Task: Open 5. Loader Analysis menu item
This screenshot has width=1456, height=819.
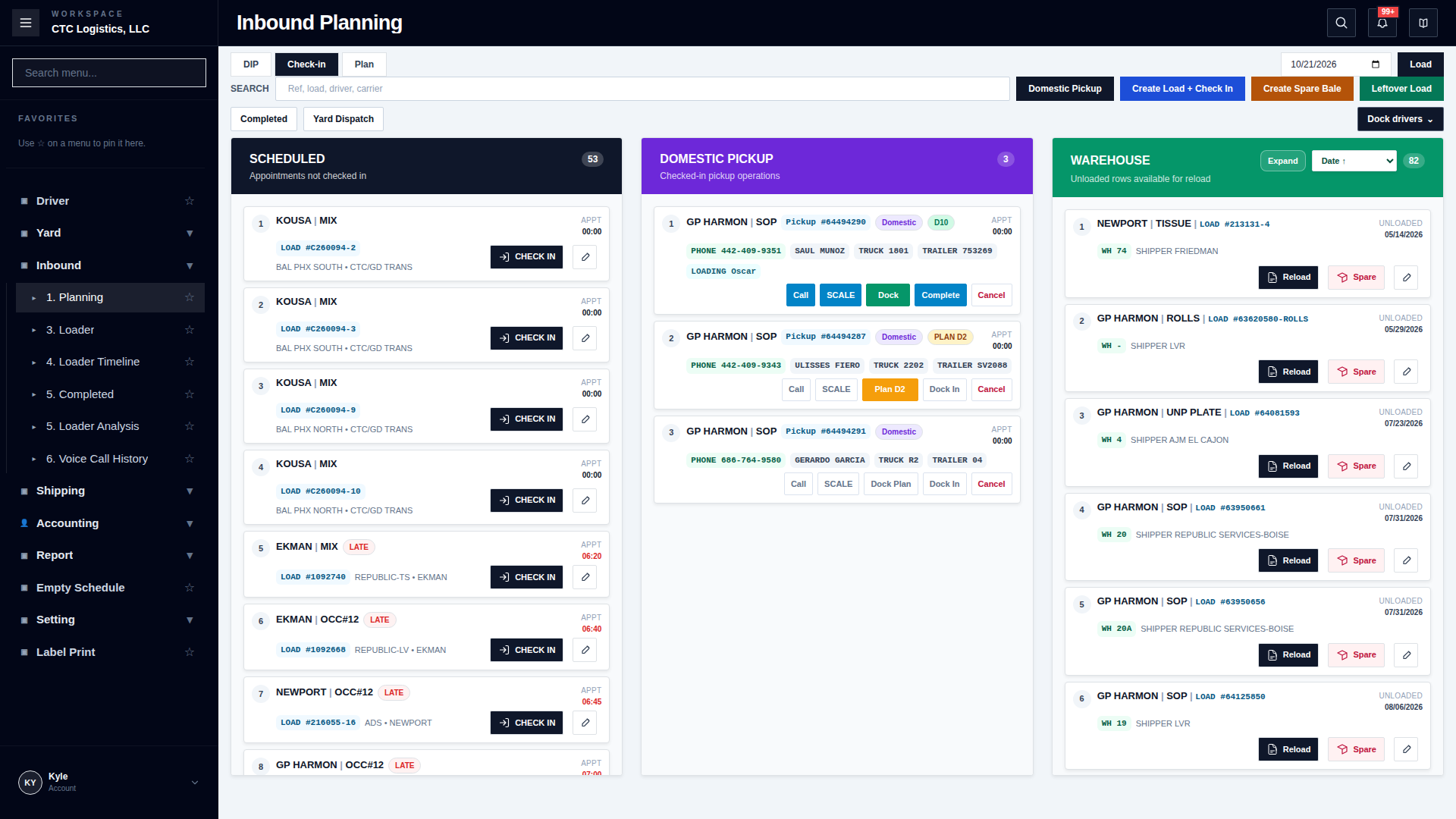Action: click(x=93, y=426)
